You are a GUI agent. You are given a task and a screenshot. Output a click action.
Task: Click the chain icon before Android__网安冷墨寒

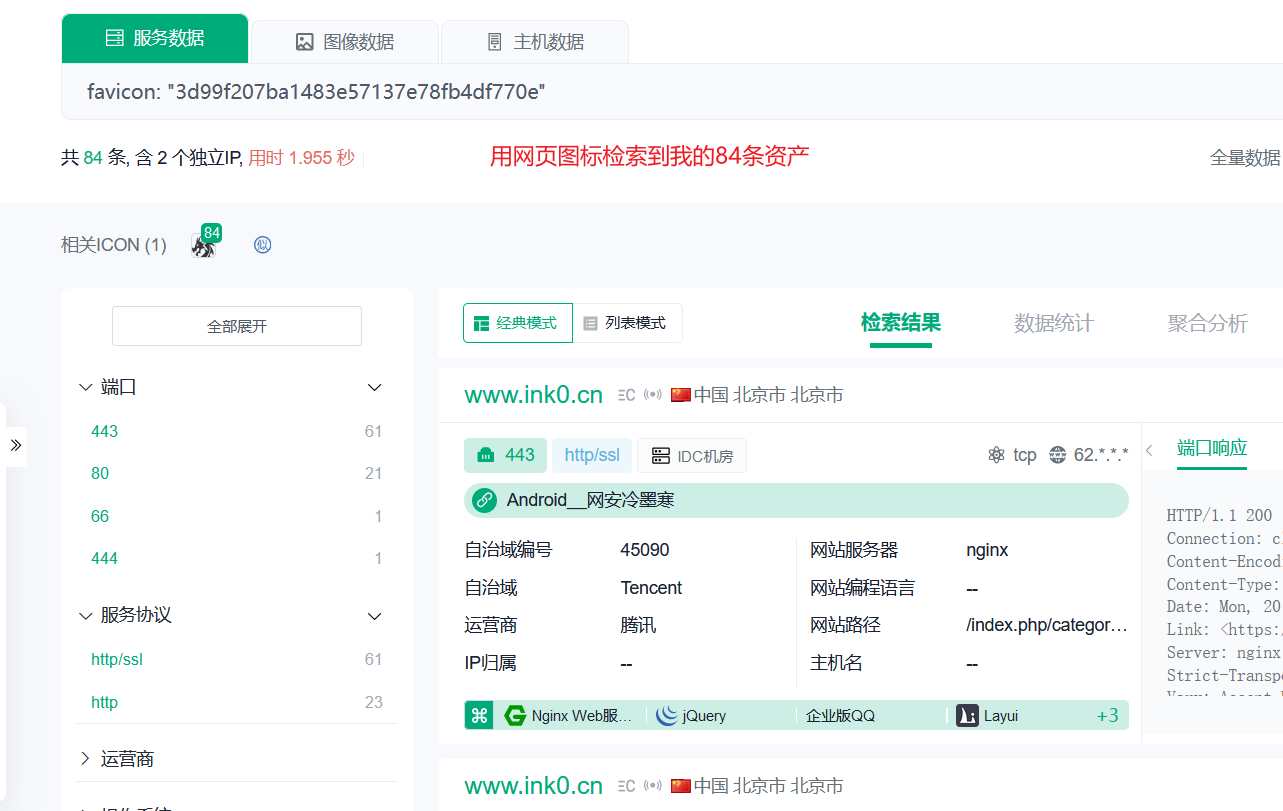(x=484, y=500)
